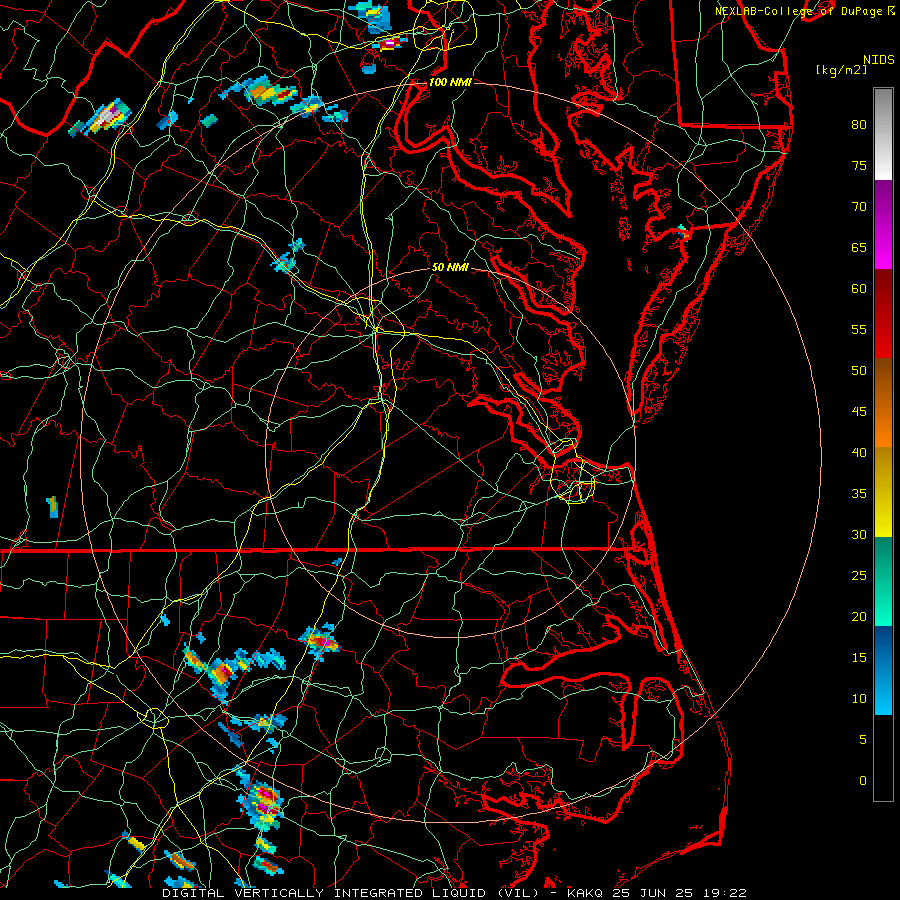The image size is (900, 900).
Task: Click the '100 NMI' range ring label
Action: pyautogui.click(x=450, y=83)
